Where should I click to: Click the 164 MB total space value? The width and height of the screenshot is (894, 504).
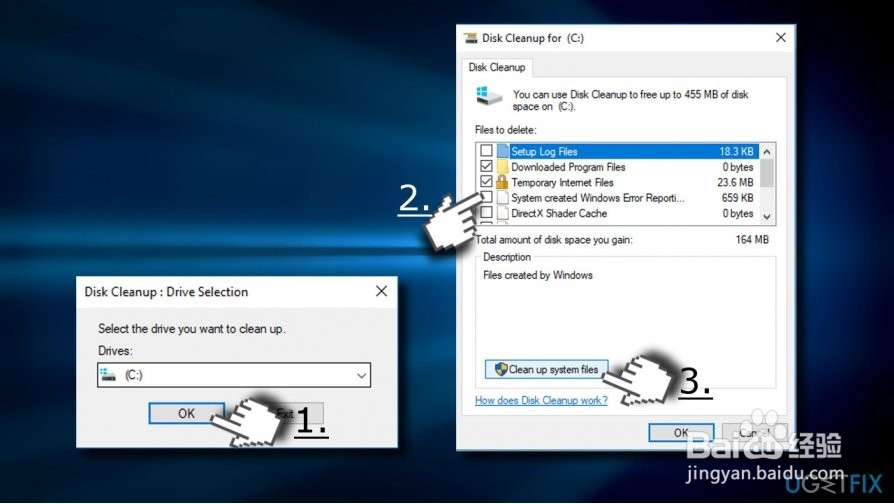(x=752, y=239)
